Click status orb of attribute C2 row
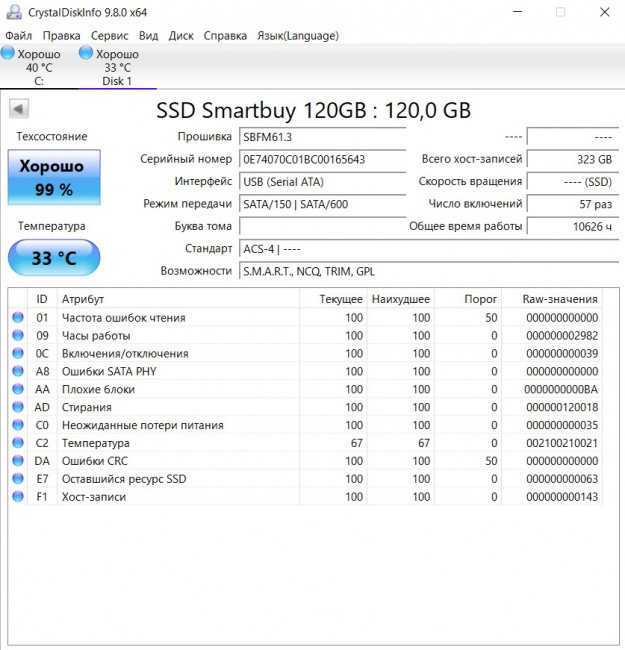 pyautogui.click(x=18, y=443)
